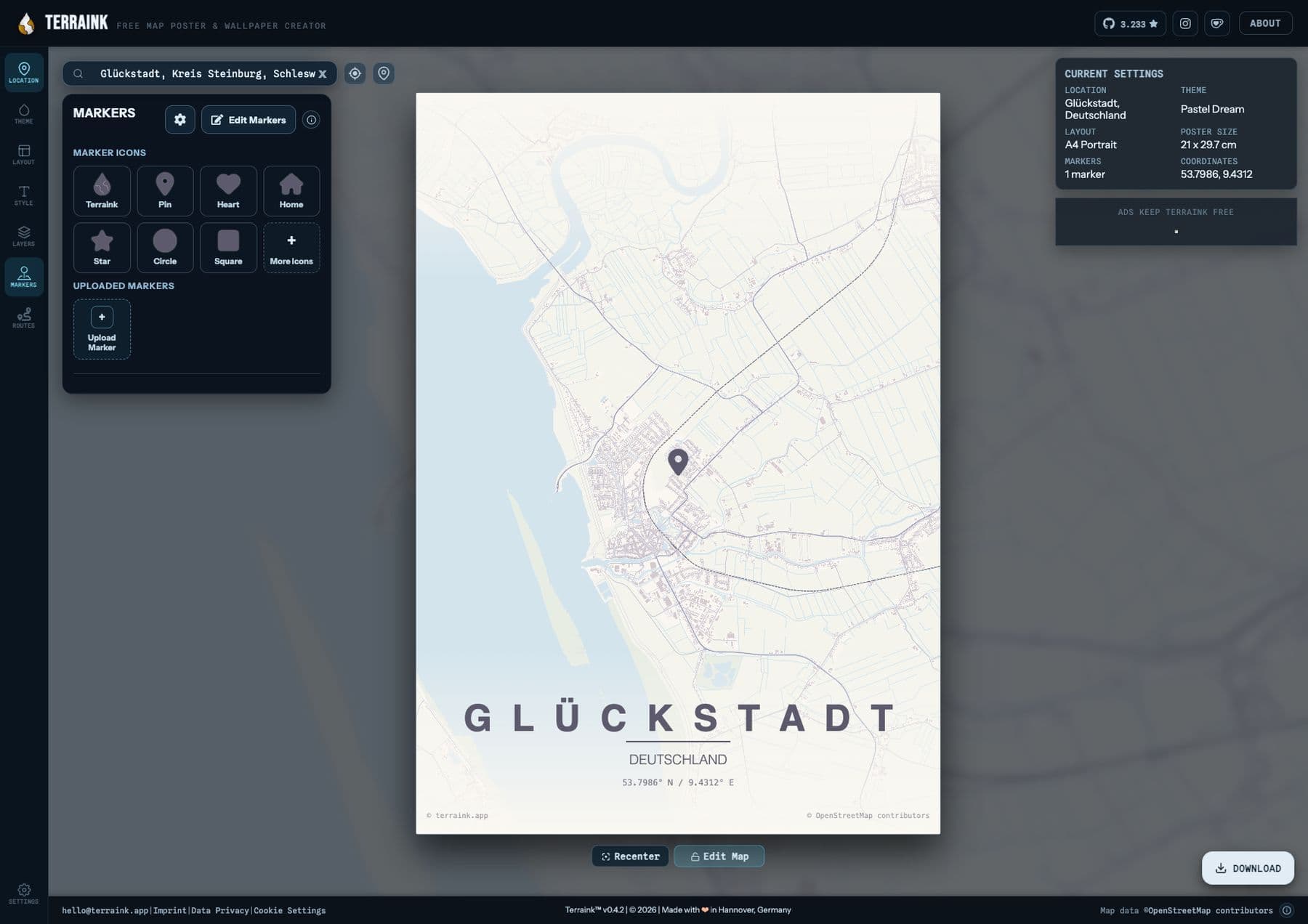The image size is (1308, 924).
Task: Open Settings at the sidebar bottom
Action: click(x=24, y=893)
